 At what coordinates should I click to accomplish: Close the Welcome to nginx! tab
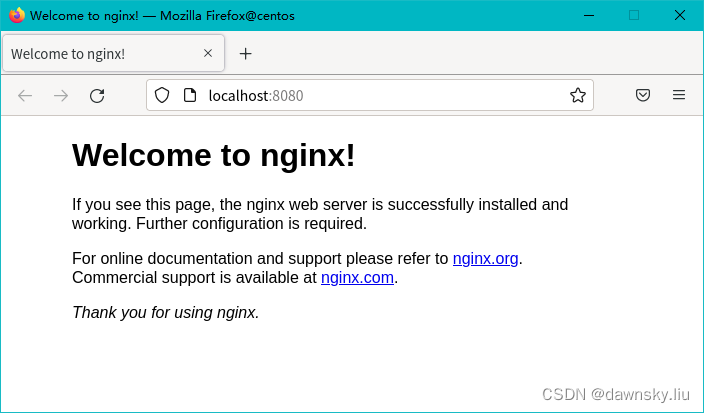tap(208, 53)
